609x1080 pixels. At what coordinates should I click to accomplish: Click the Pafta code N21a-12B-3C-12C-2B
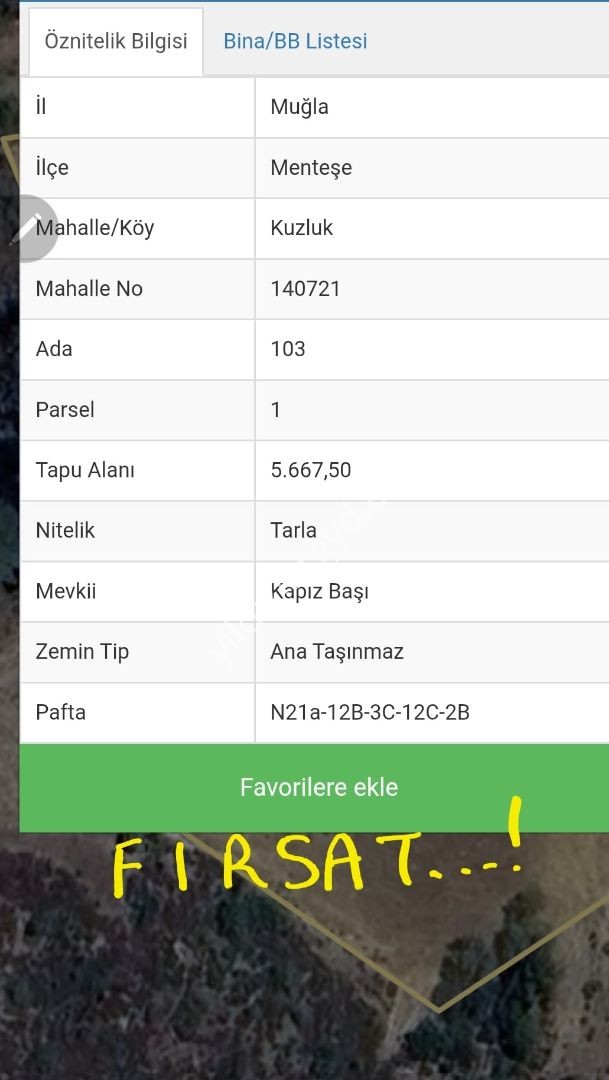click(370, 713)
